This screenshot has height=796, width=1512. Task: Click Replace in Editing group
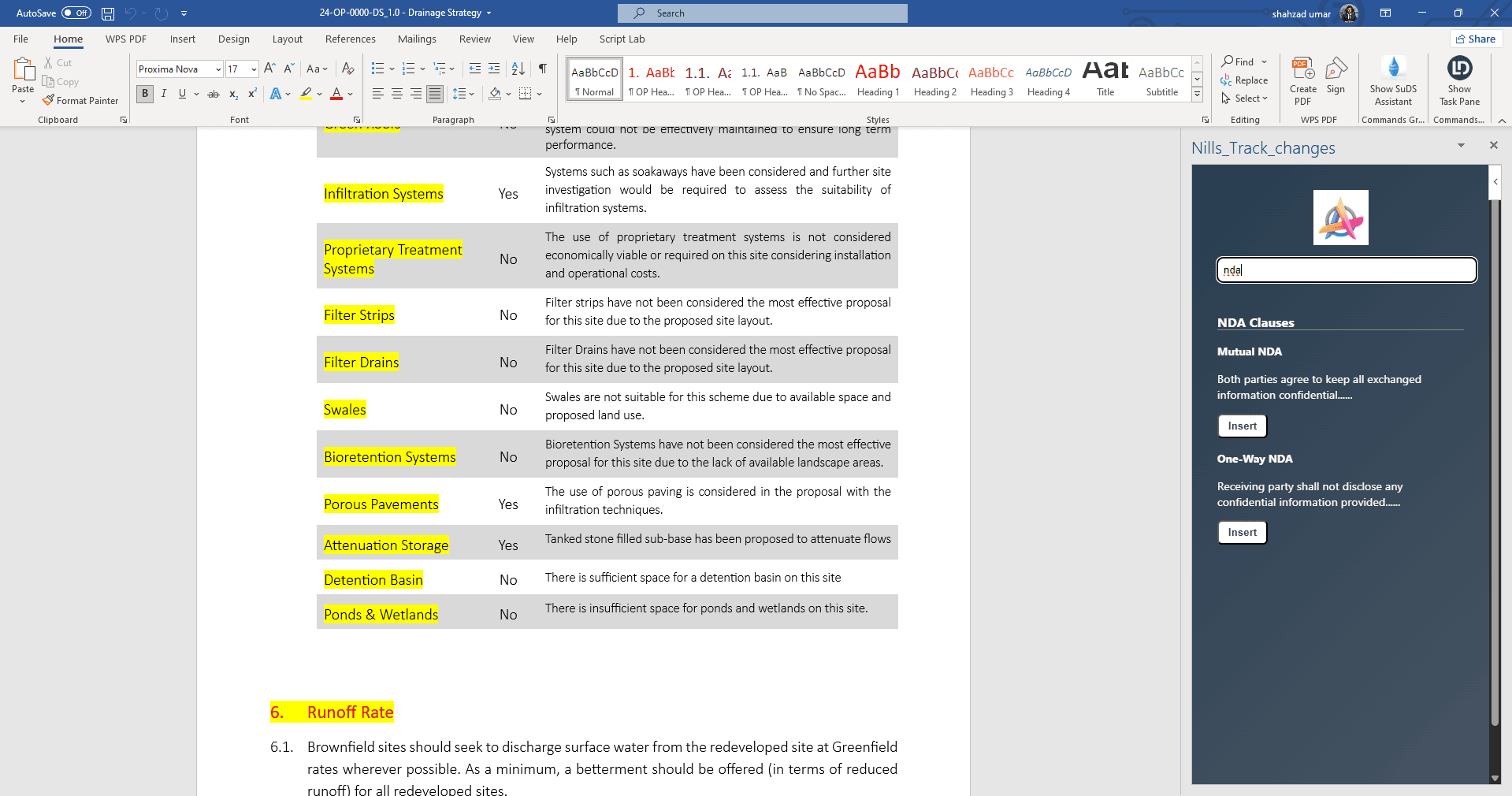1244,80
